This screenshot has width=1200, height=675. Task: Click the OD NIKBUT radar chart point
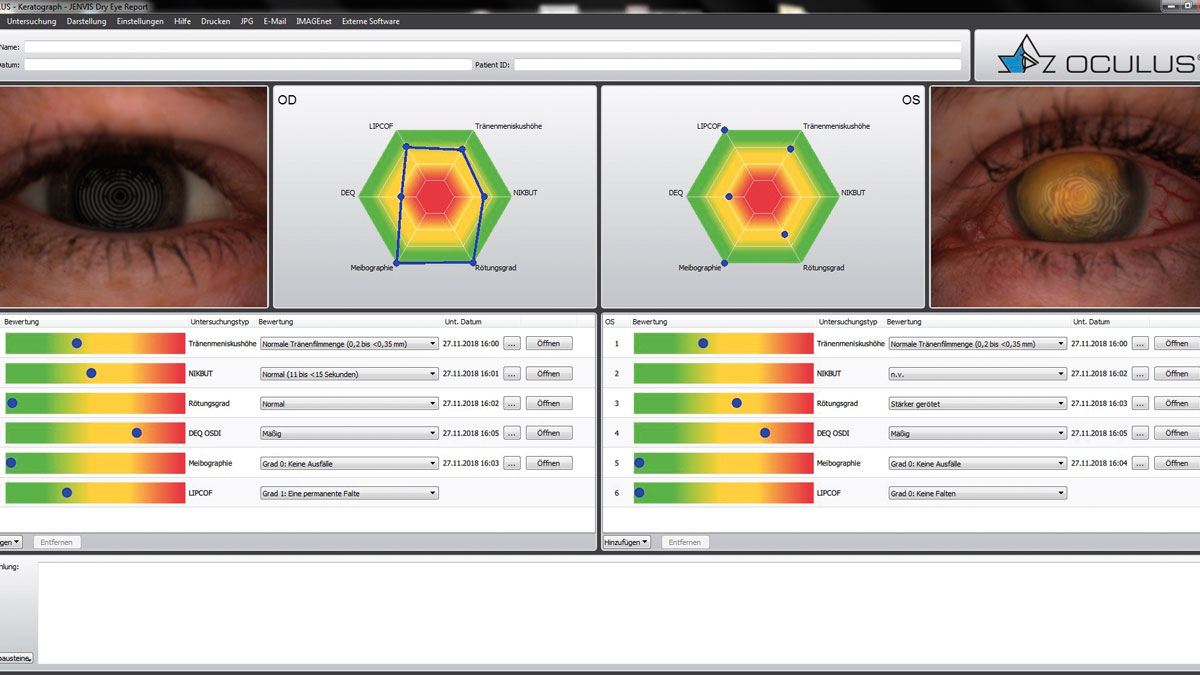[x=485, y=197]
